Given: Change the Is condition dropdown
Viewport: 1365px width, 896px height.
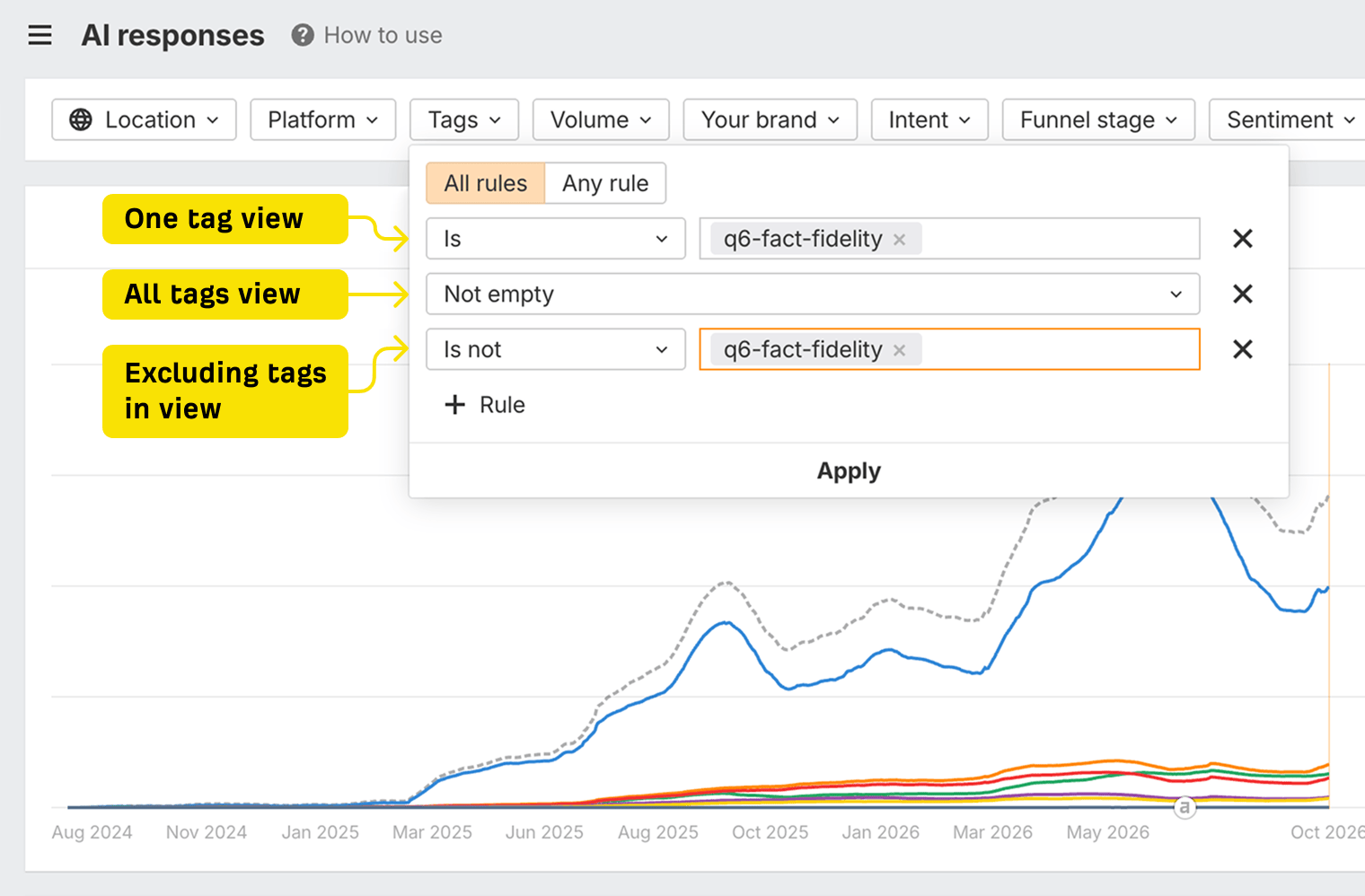Looking at the screenshot, I should (x=556, y=239).
